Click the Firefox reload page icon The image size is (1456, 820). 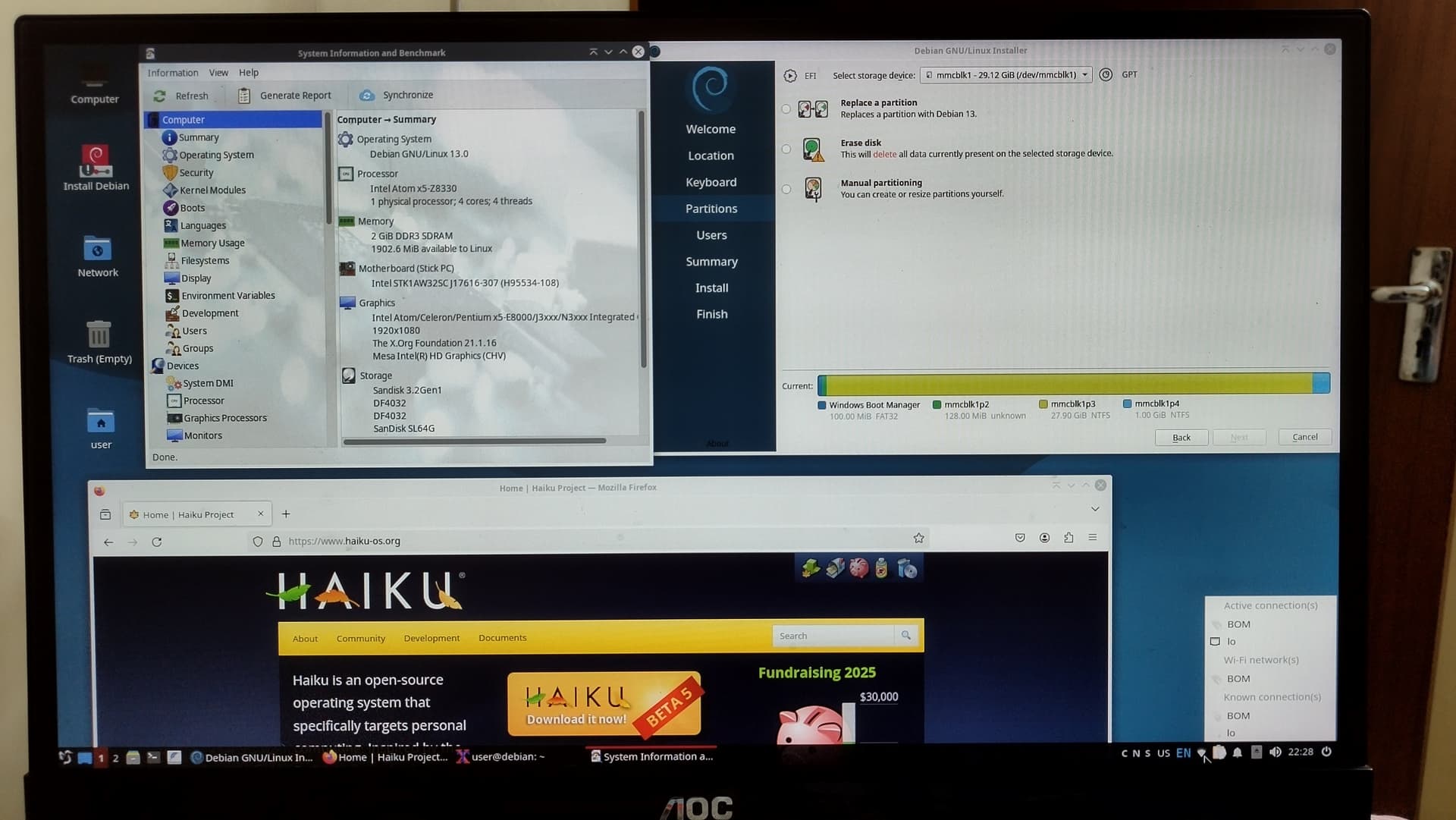point(157,542)
